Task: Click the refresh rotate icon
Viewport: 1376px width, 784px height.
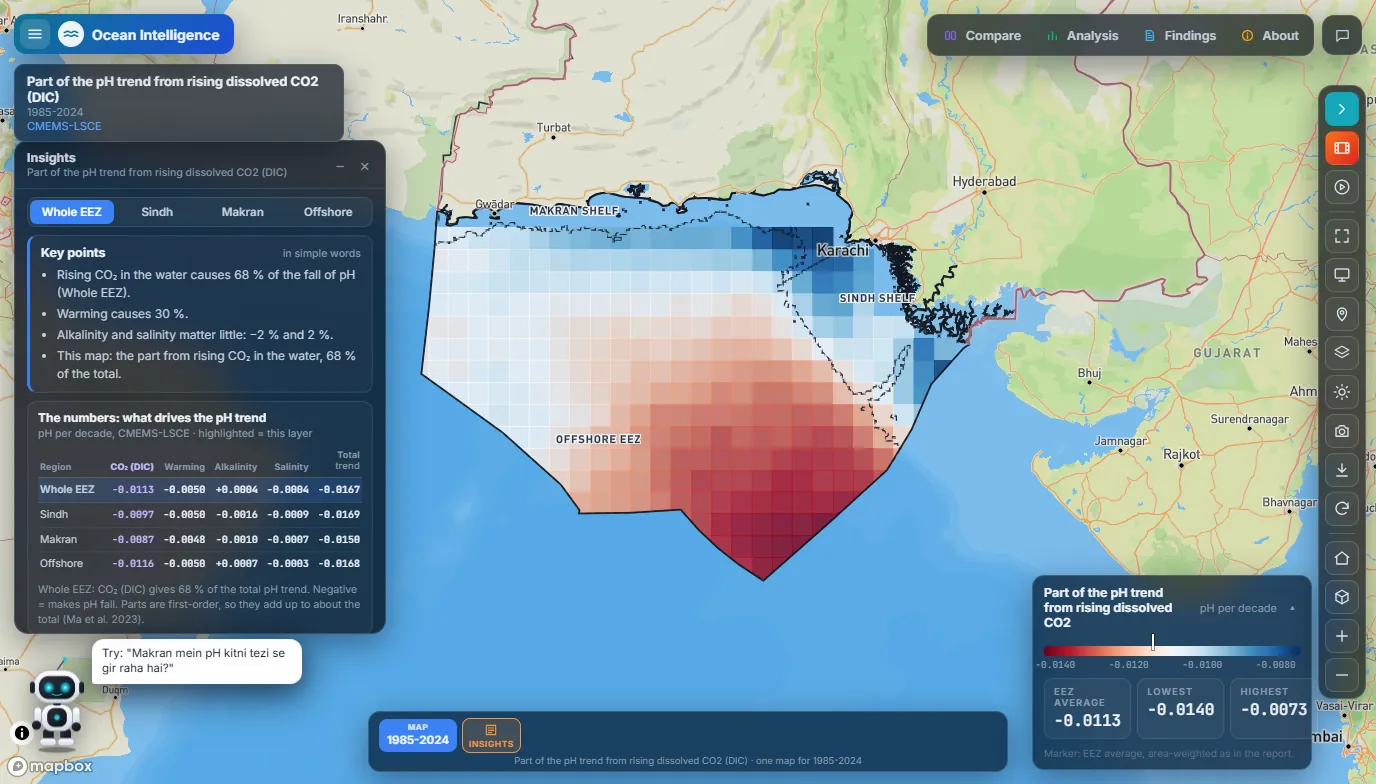Action: (x=1342, y=509)
